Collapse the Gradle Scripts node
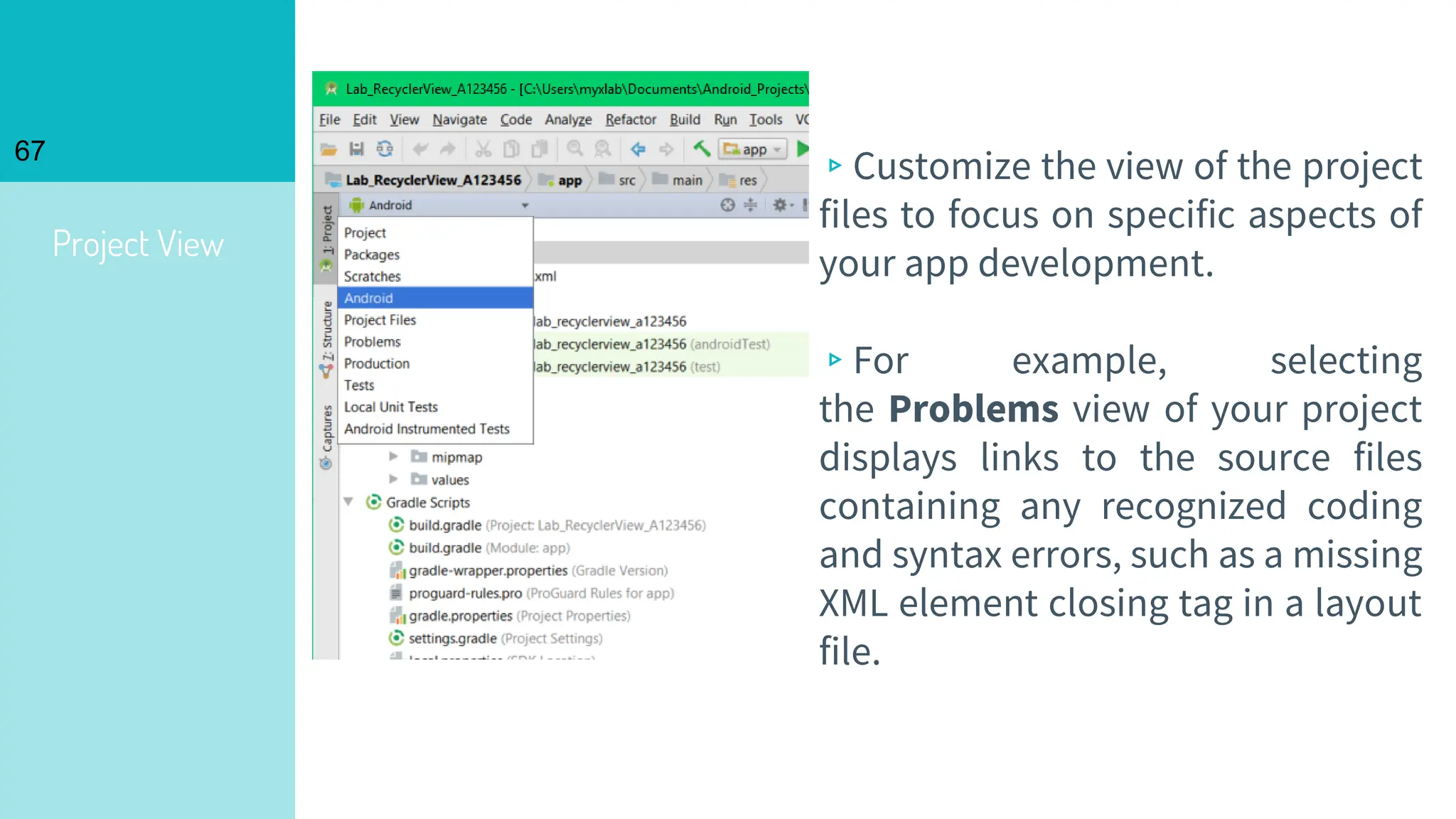This screenshot has height=819, width=1456. pyautogui.click(x=348, y=502)
